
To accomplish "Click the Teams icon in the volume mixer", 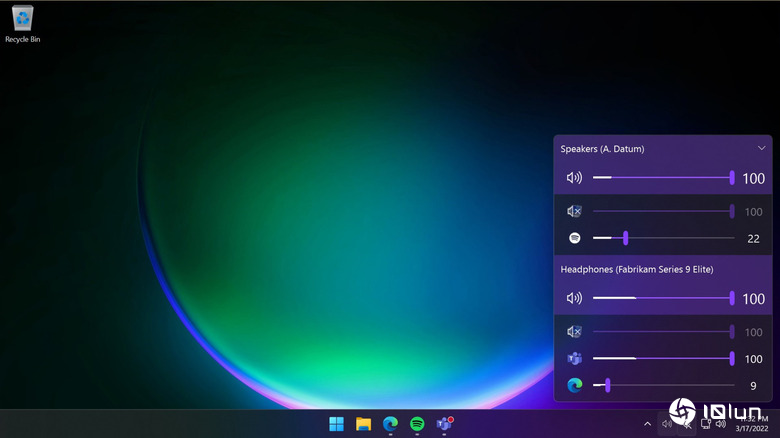I will coord(575,358).
